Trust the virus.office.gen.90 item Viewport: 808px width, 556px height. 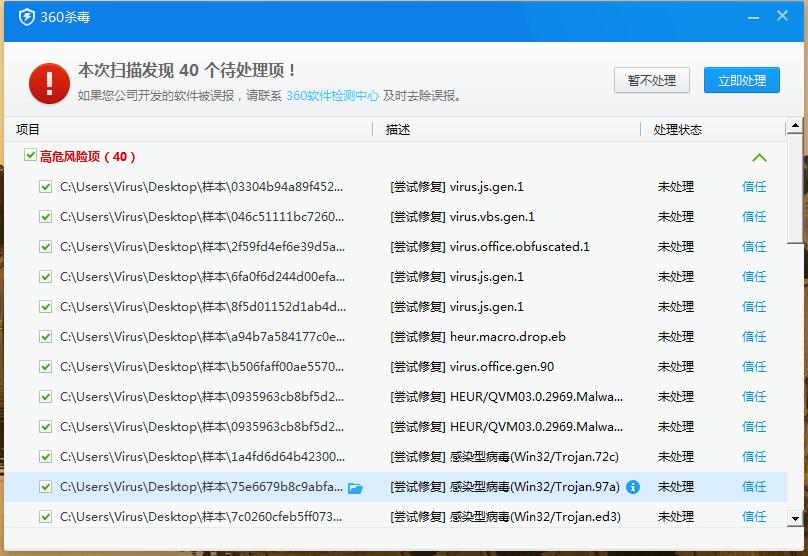(754, 366)
